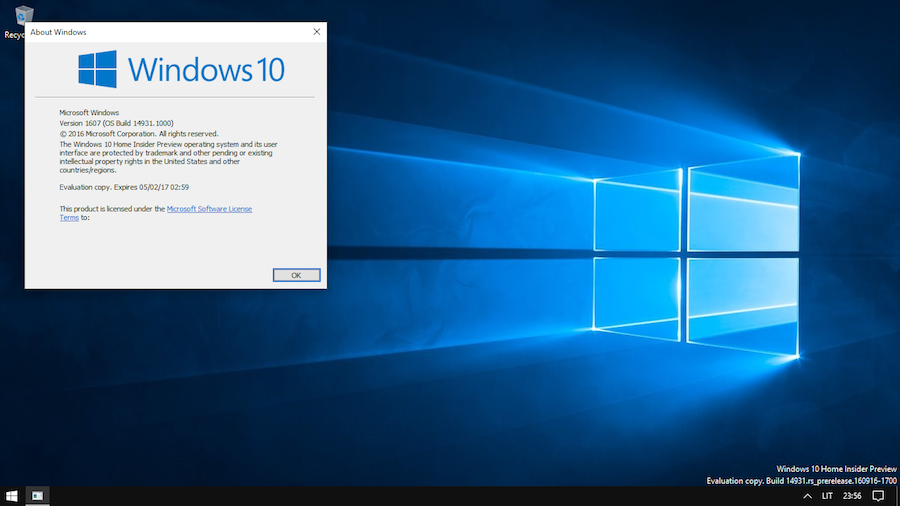Open the calendar from the 23:56 clock
The height and width of the screenshot is (506, 900).
click(851, 496)
